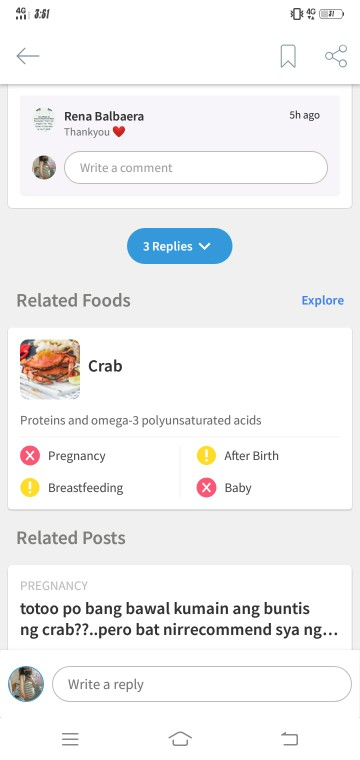Expand the 3 Replies dropdown

coord(180,246)
